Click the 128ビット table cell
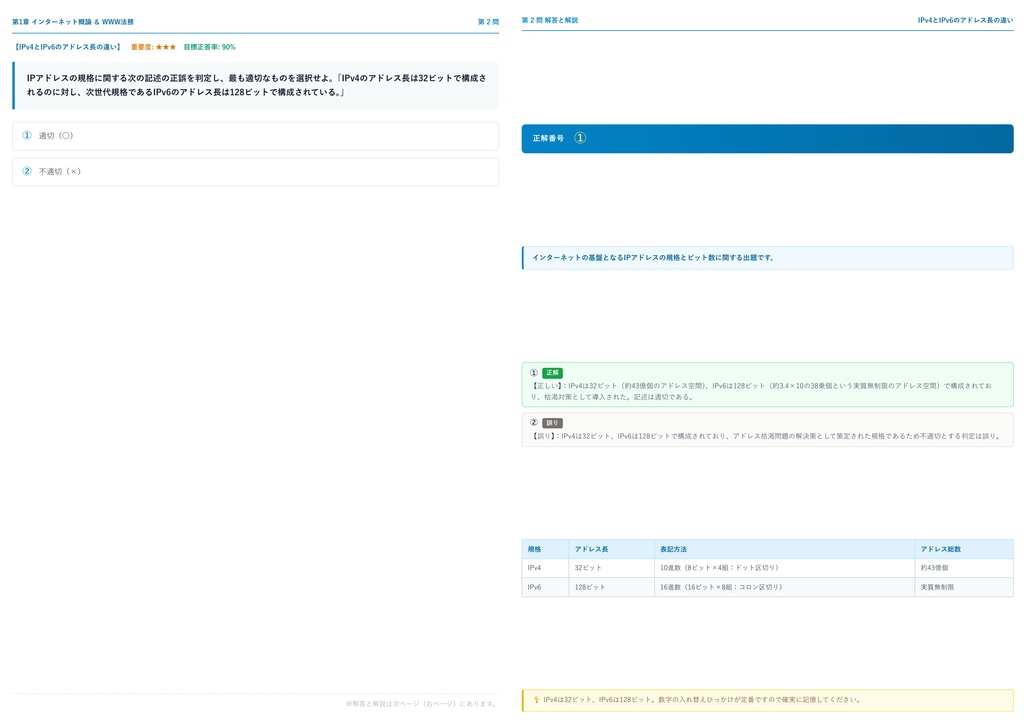Image resolution: width=1024 pixels, height=724 pixels. [611, 587]
